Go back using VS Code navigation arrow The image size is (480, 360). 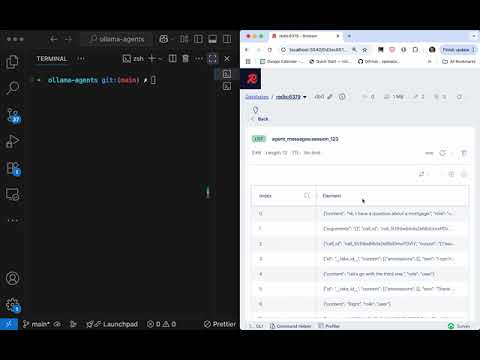click(x=54, y=39)
